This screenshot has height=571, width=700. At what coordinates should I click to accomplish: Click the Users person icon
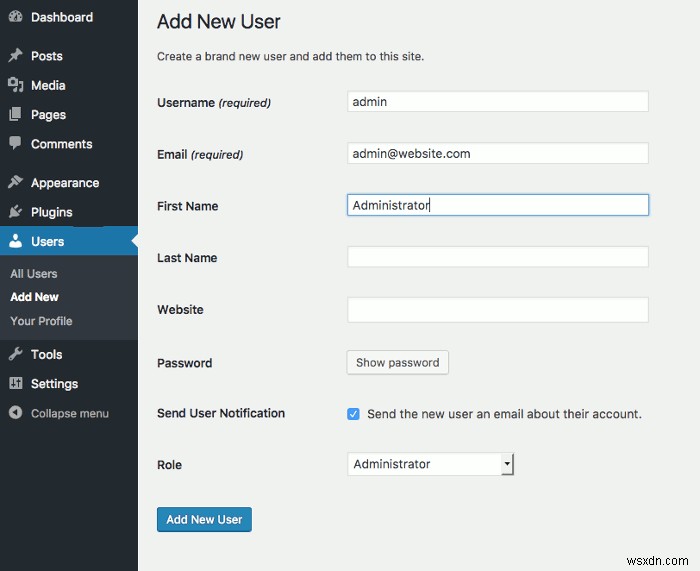pos(15,241)
